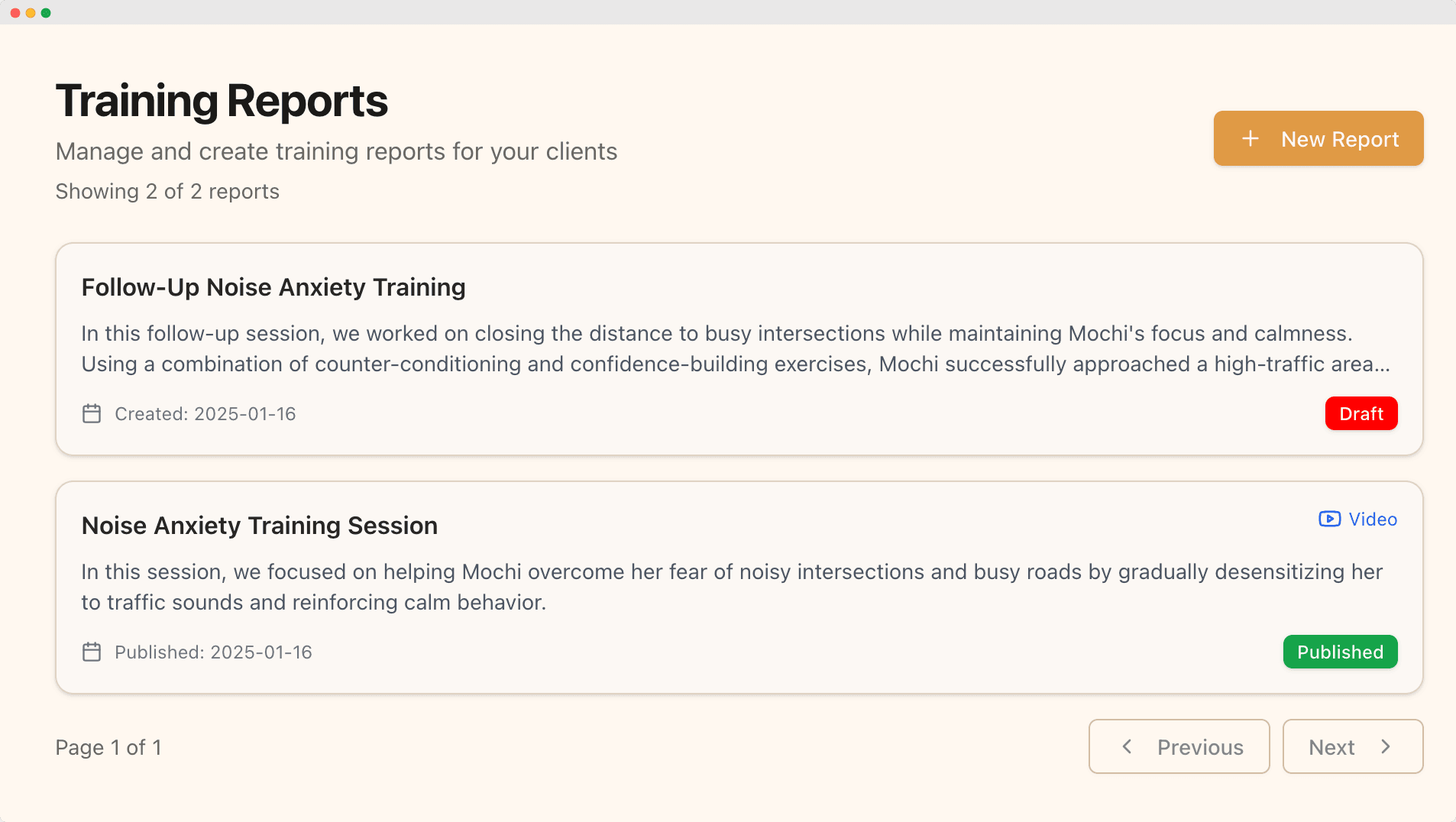Image resolution: width=1456 pixels, height=822 pixels.
Task: Select the yellow minimize traffic light button
Action: point(30,12)
